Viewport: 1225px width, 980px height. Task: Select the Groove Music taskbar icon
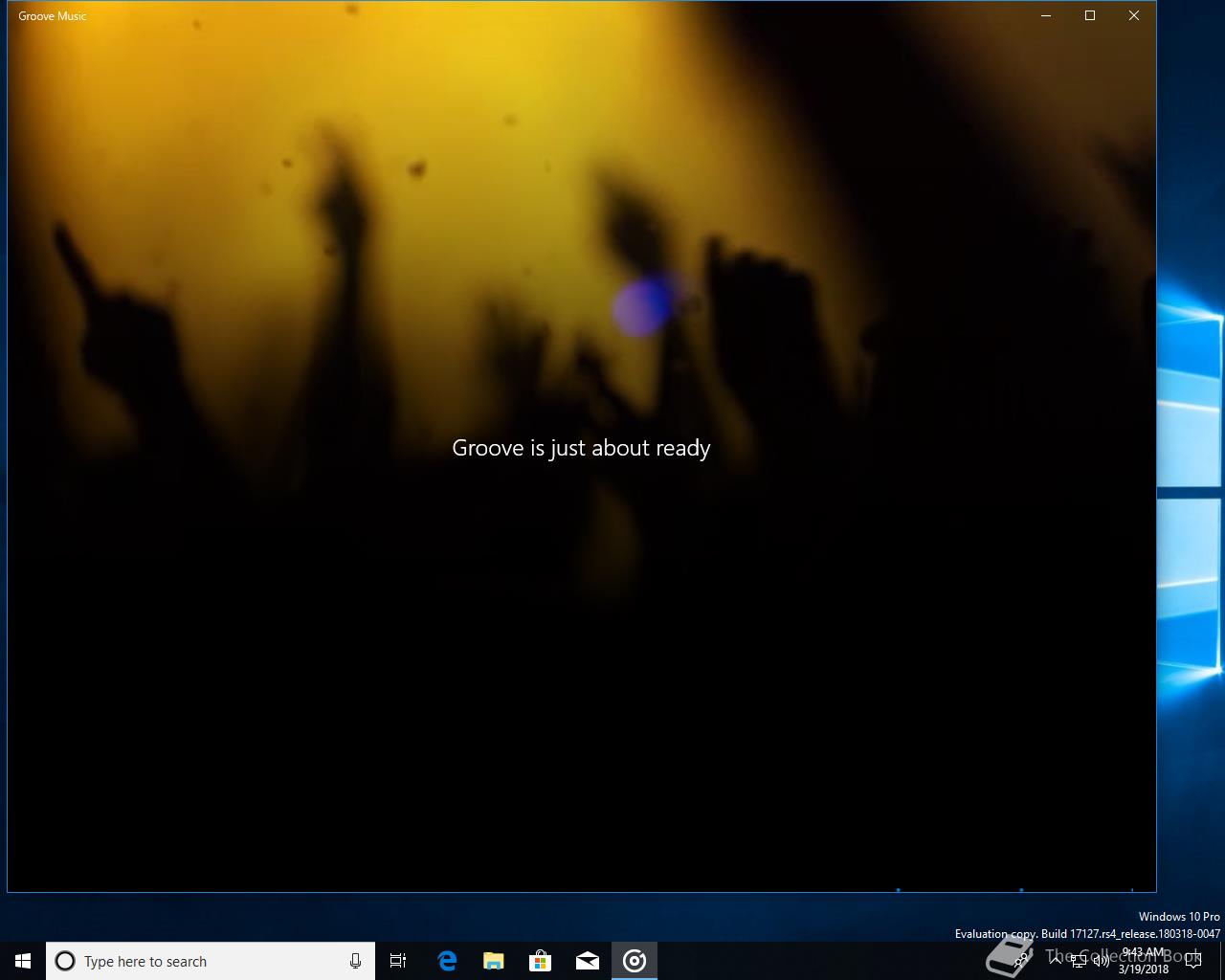coord(635,961)
